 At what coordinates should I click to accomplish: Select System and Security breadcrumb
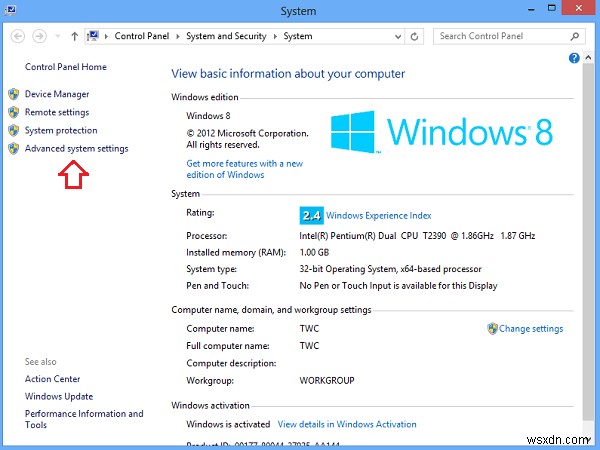click(x=226, y=36)
